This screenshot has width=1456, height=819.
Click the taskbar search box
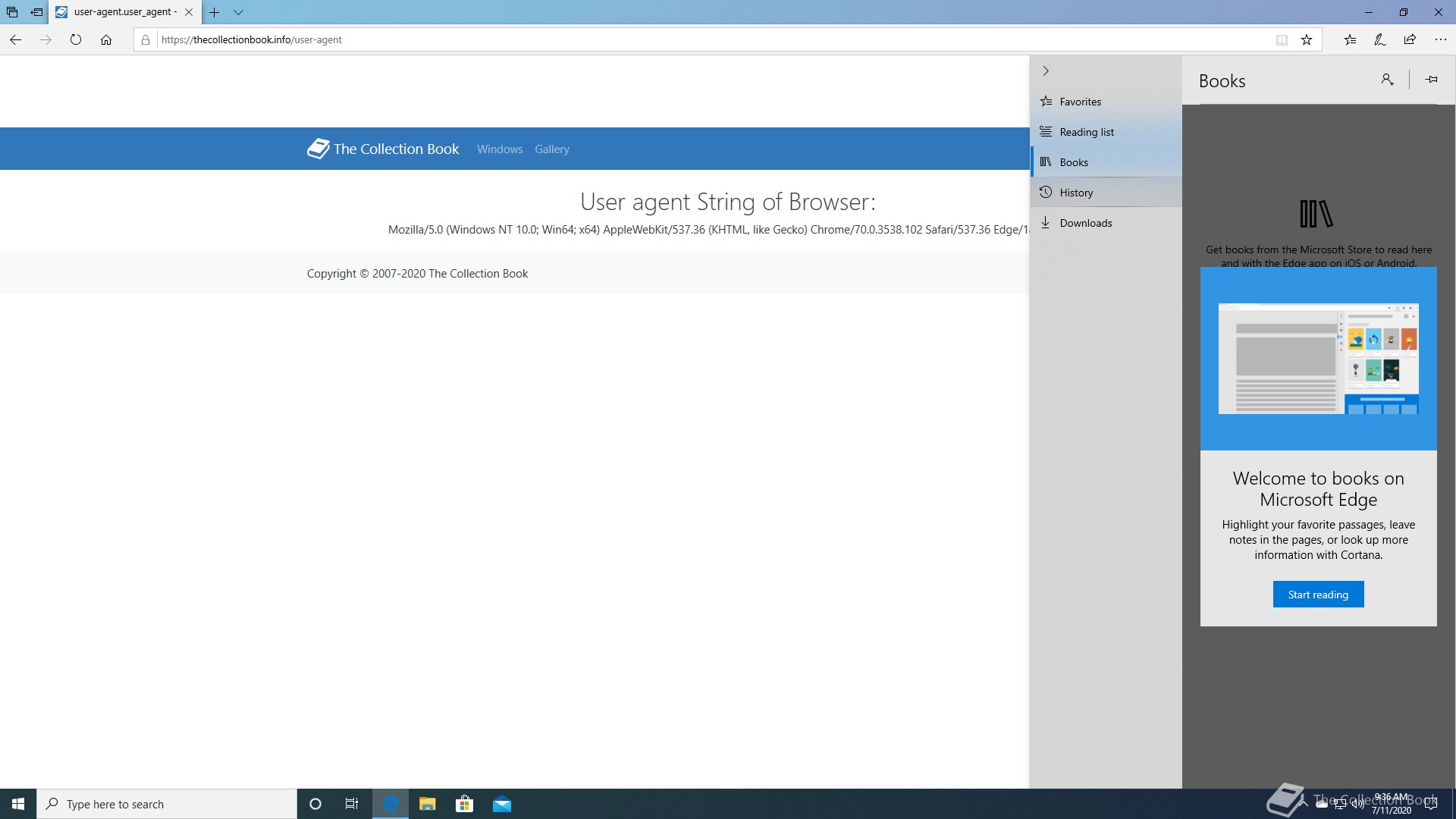[167, 804]
